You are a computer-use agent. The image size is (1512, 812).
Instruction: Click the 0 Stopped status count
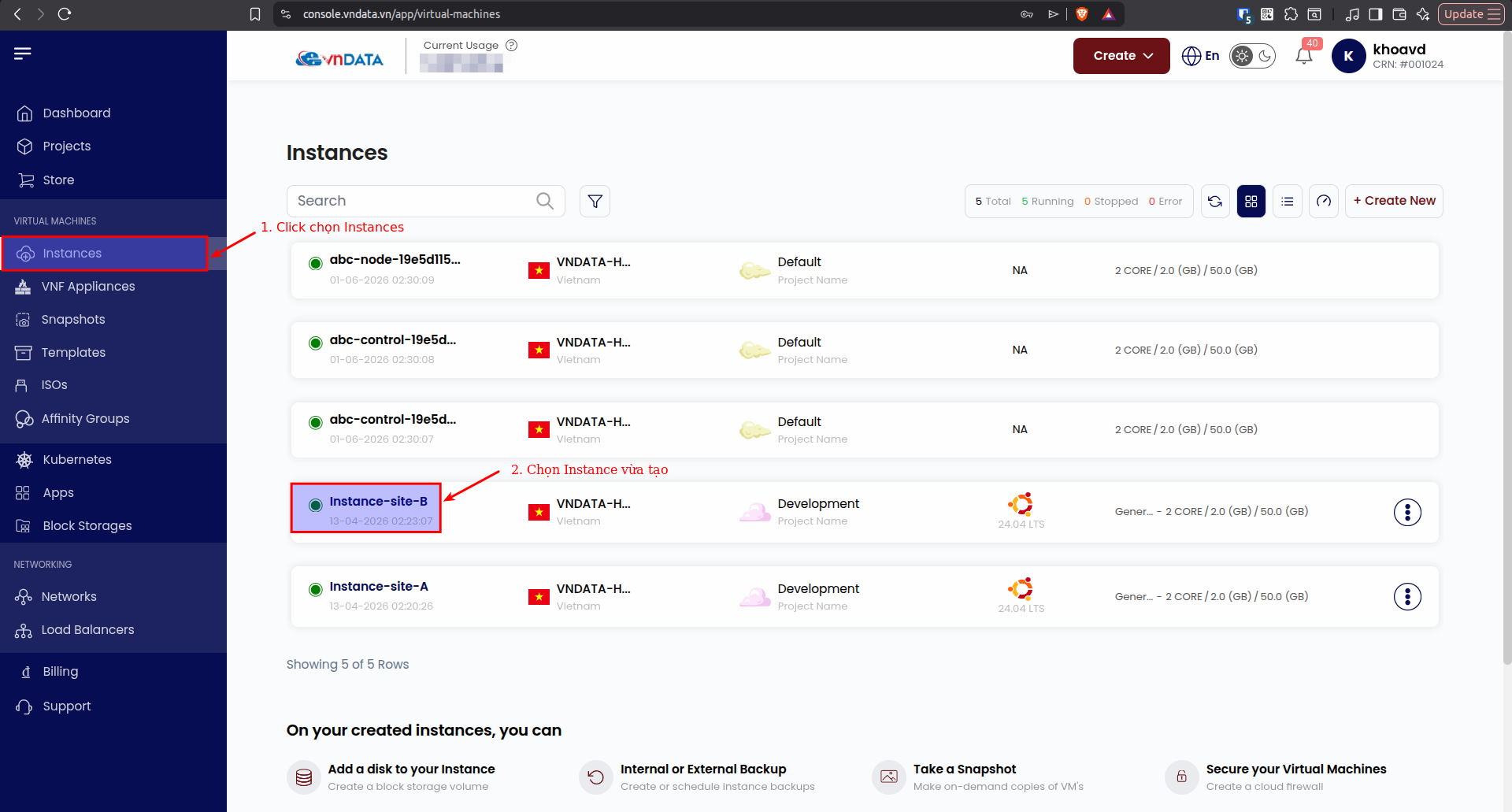1110,202
